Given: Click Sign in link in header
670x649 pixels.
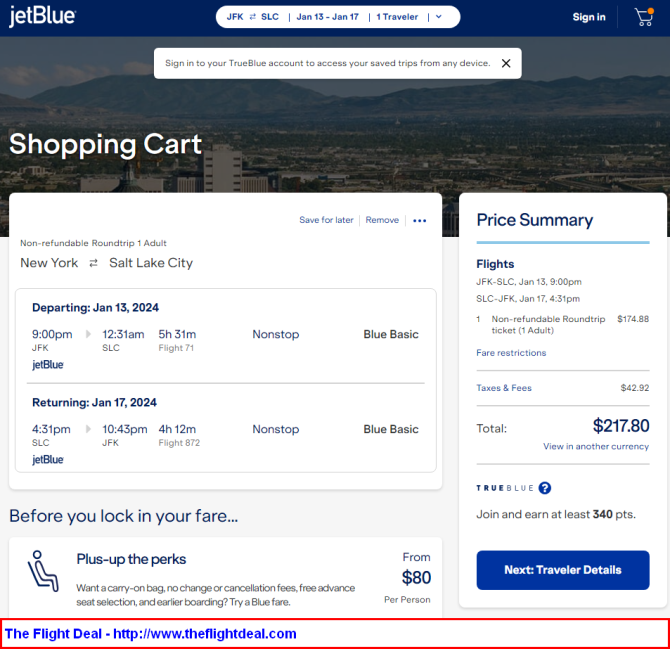Looking at the screenshot, I should click(x=589, y=17).
